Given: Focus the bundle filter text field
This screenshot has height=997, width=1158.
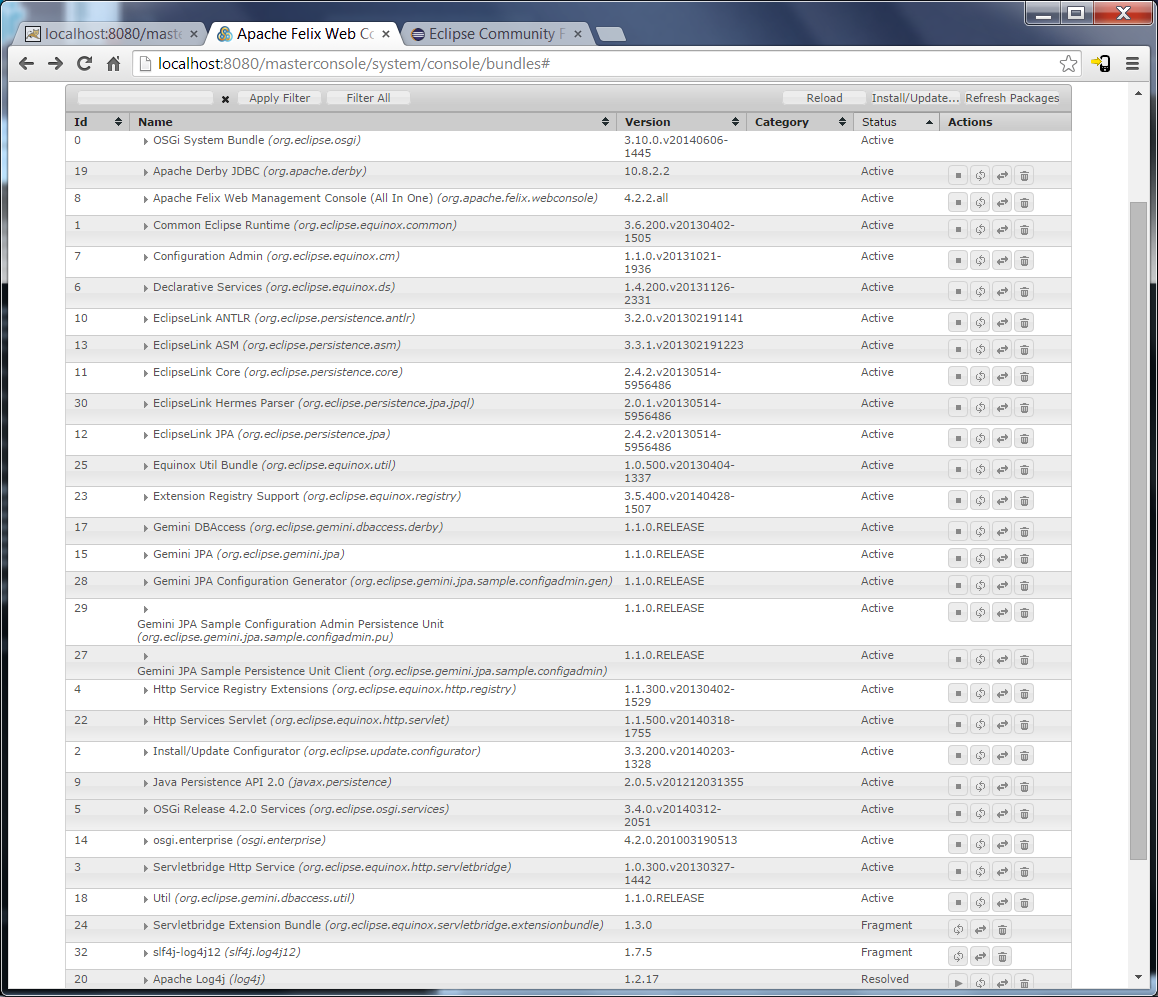Looking at the screenshot, I should click(145, 98).
